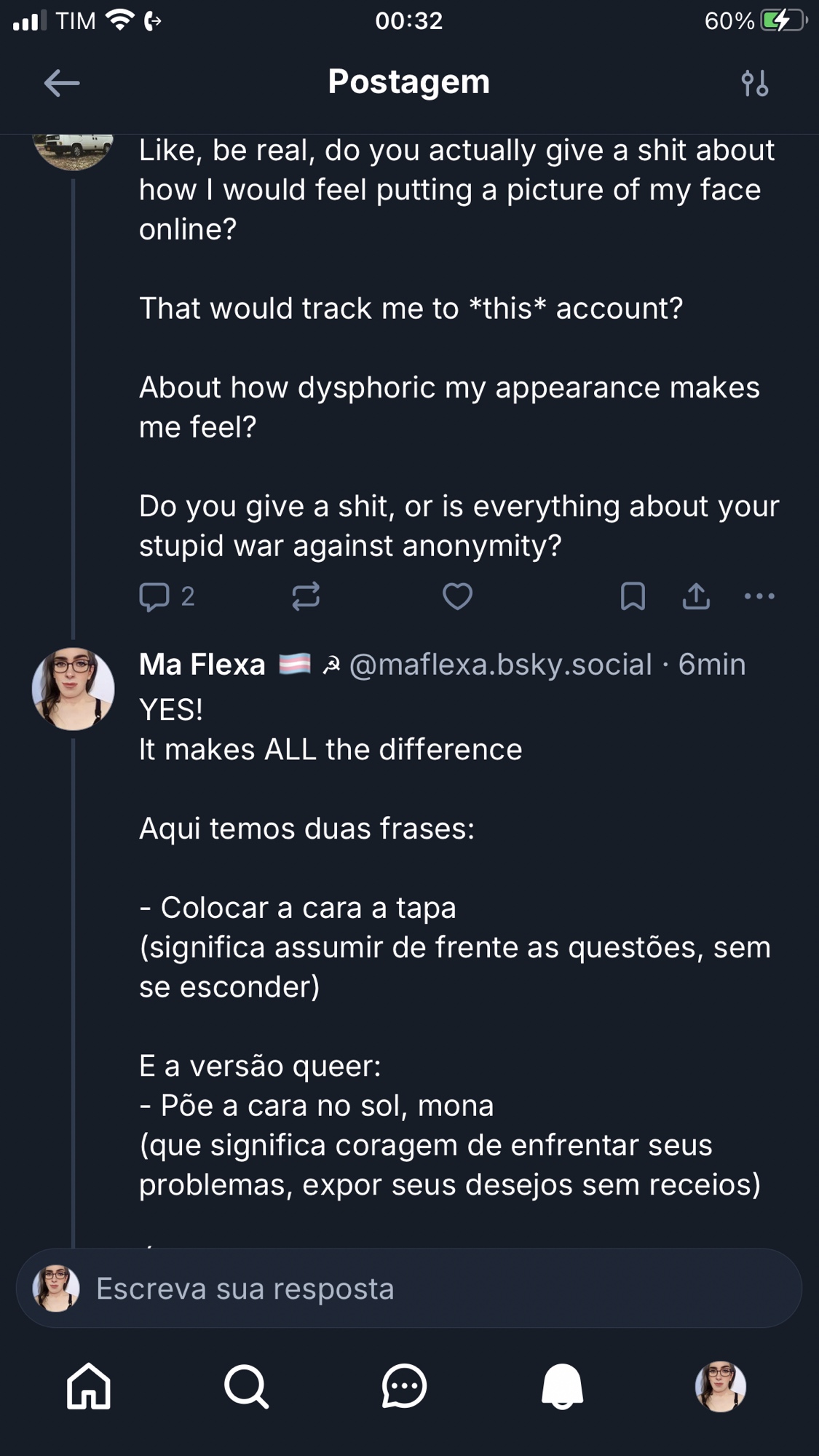Tap the 'Postagem' header title
Image resolution: width=819 pixels, height=1456 pixels.
408,82
